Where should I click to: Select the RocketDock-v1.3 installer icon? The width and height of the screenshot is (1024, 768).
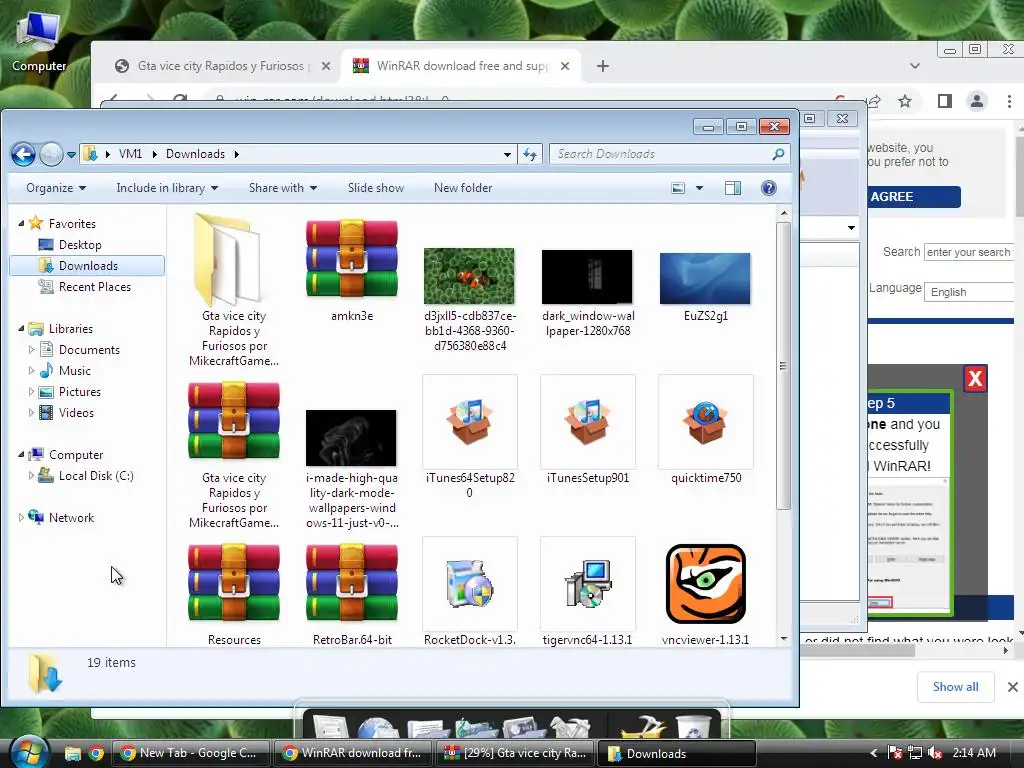point(470,584)
